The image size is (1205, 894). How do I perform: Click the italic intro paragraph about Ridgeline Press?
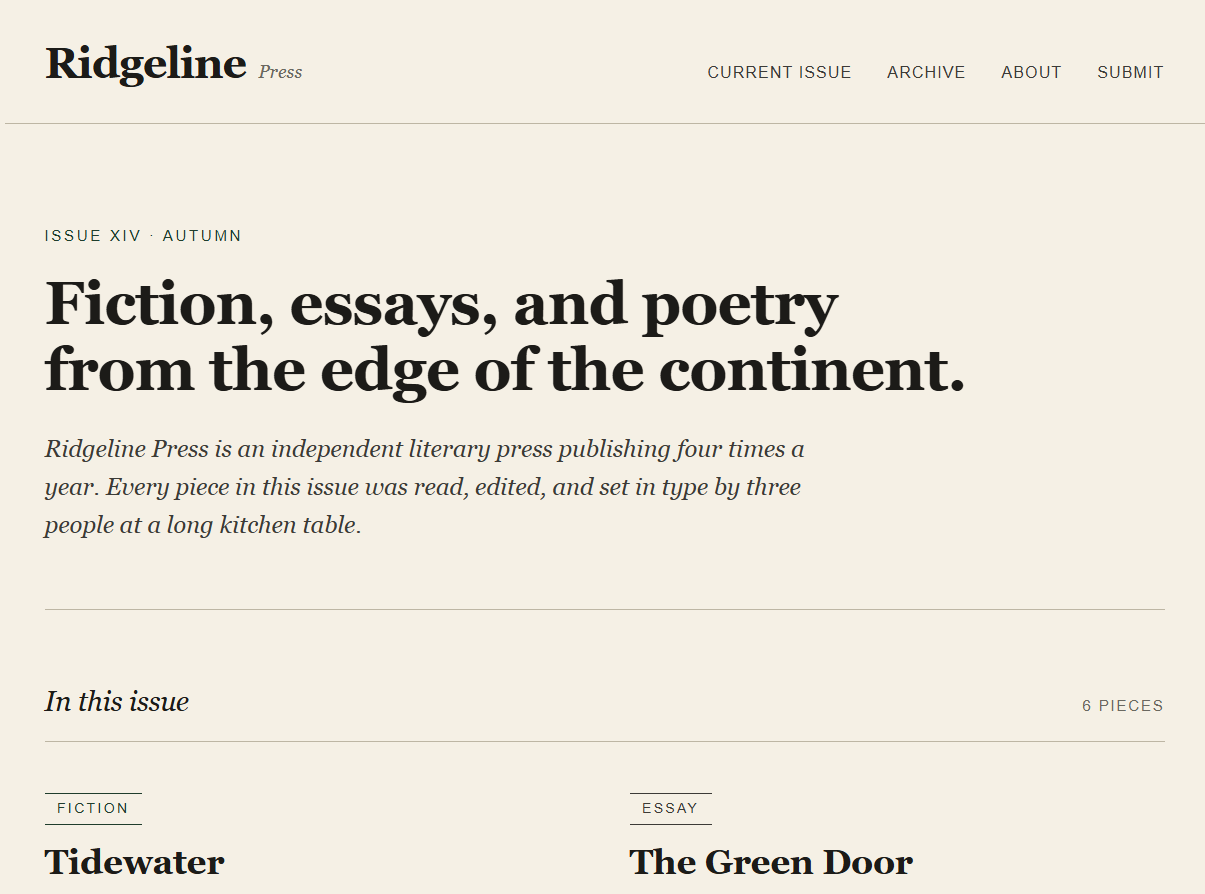tap(424, 487)
